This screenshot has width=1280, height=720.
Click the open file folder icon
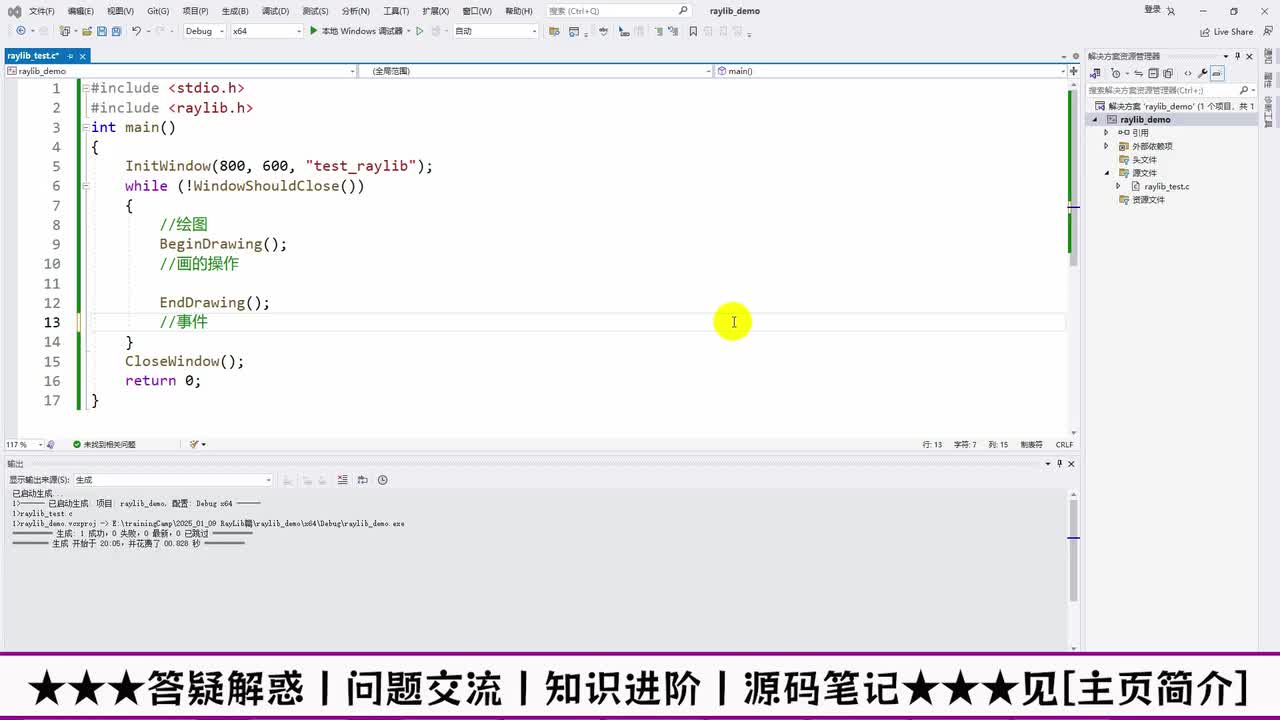click(87, 31)
